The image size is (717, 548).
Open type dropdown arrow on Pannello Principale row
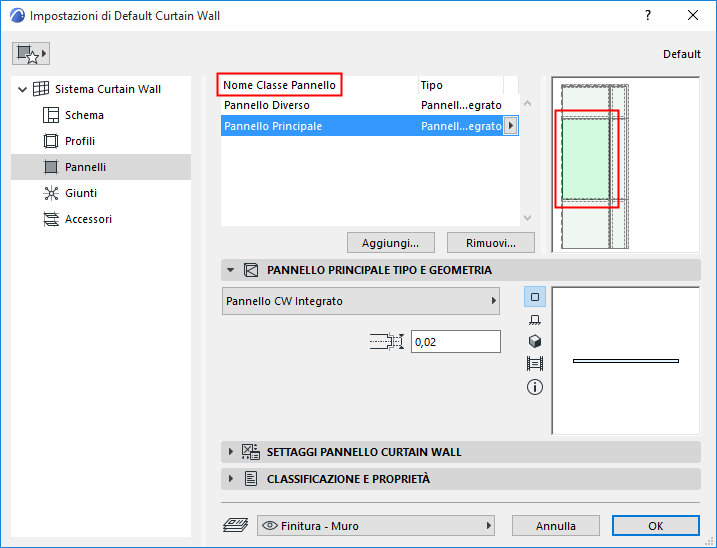coord(511,126)
